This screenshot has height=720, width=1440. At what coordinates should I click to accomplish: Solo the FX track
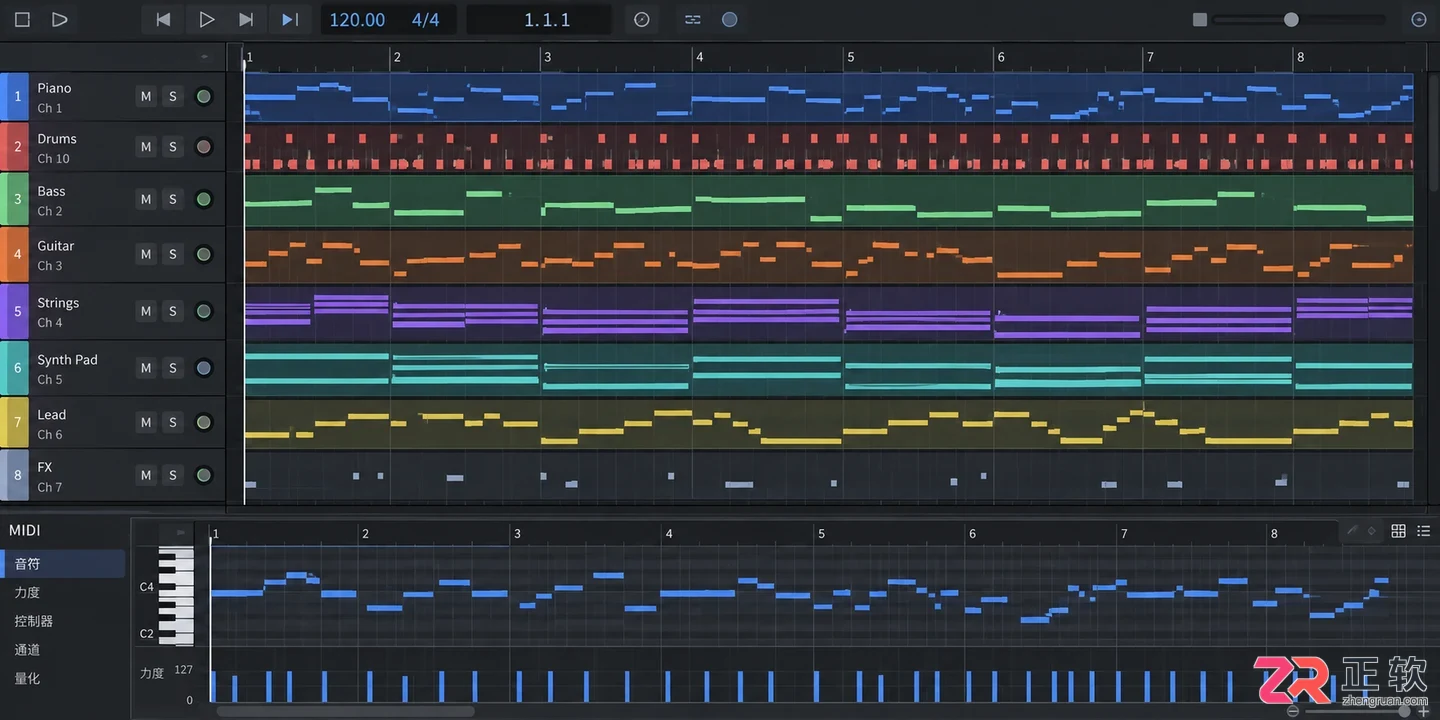tap(173, 475)
